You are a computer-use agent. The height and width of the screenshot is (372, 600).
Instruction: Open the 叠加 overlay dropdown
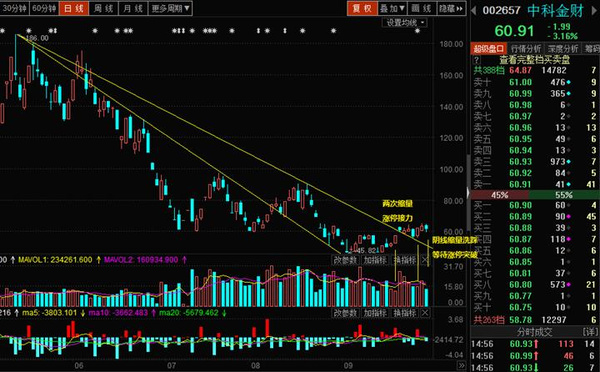pos(392,8)
